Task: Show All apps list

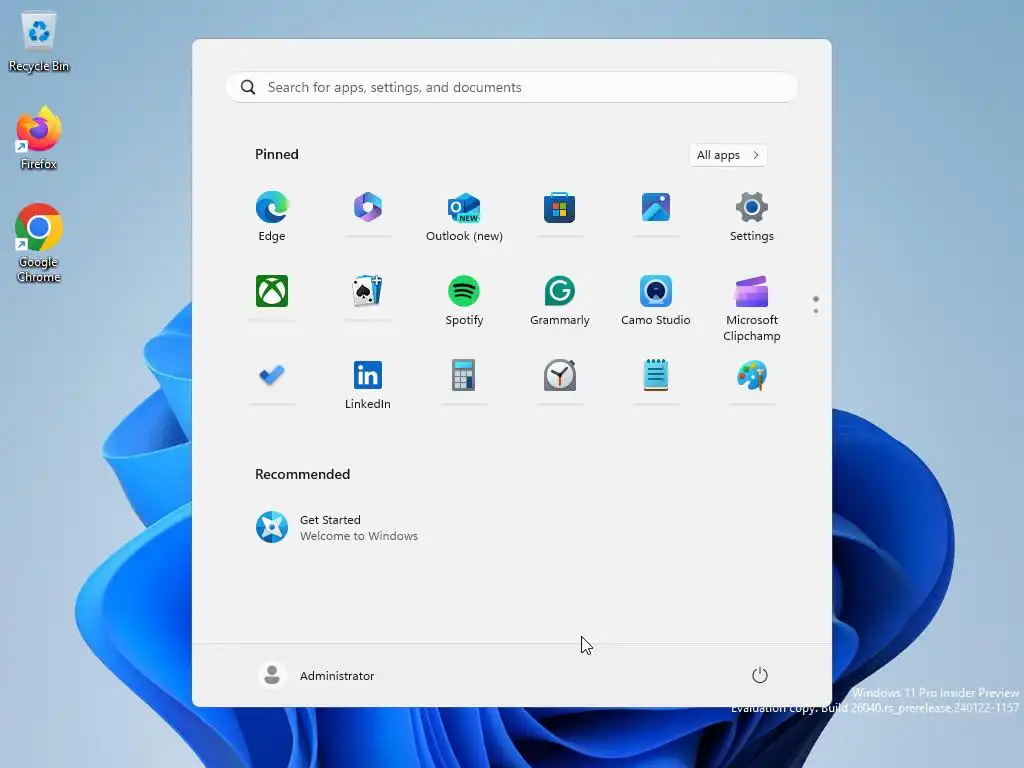Action: (x=728, y=155)
